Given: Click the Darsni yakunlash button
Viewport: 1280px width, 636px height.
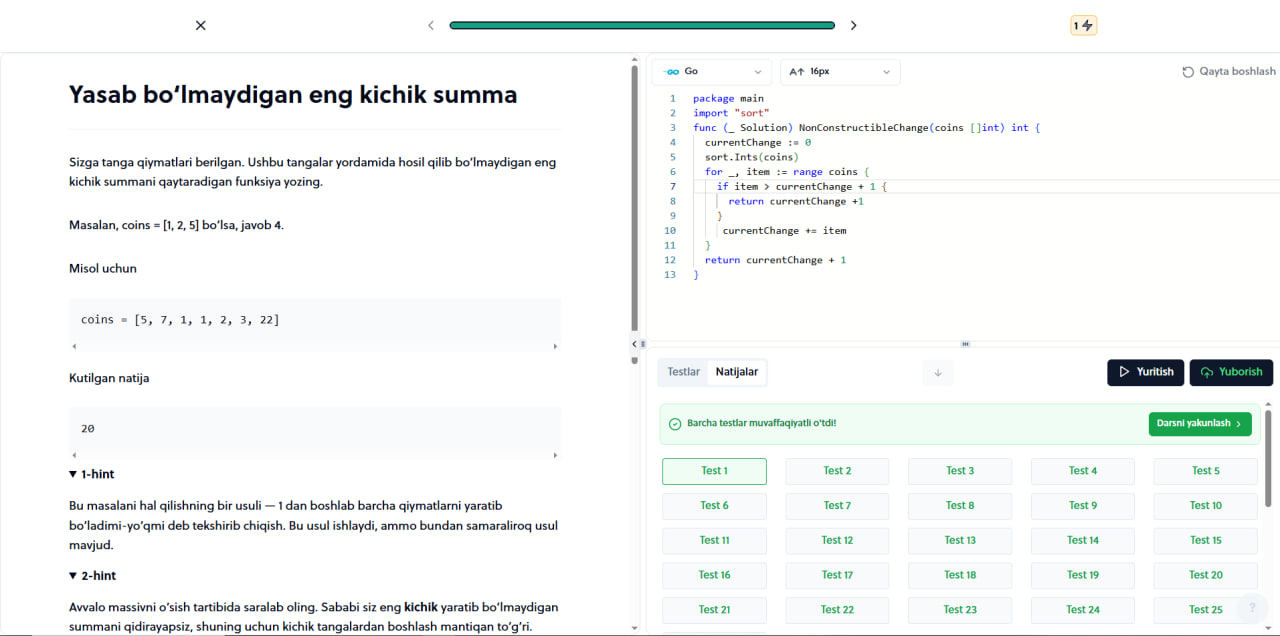Looking at the screenshot, I should pos(1200,424).
